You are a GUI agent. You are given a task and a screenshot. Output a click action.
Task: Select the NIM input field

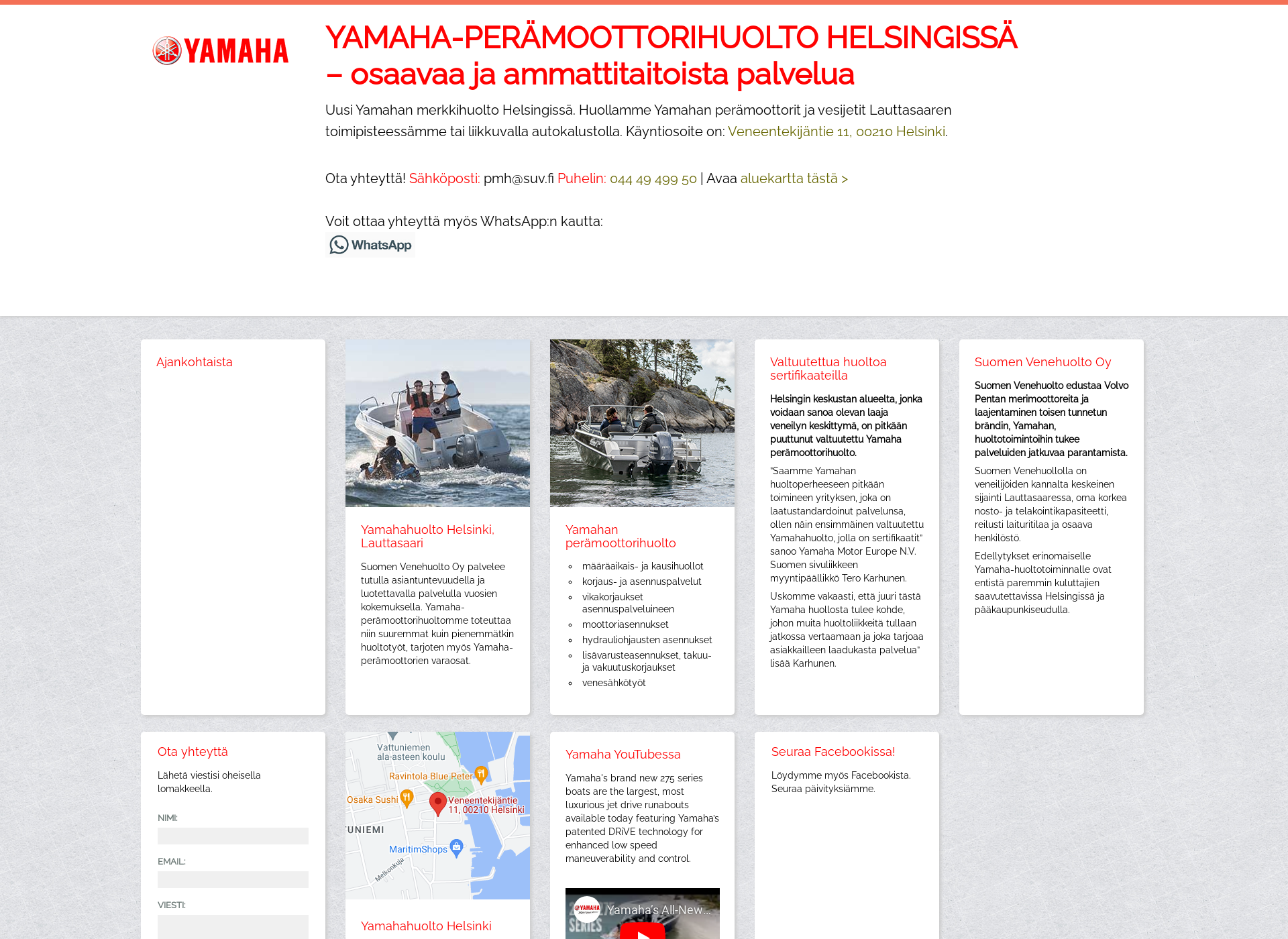233,836
